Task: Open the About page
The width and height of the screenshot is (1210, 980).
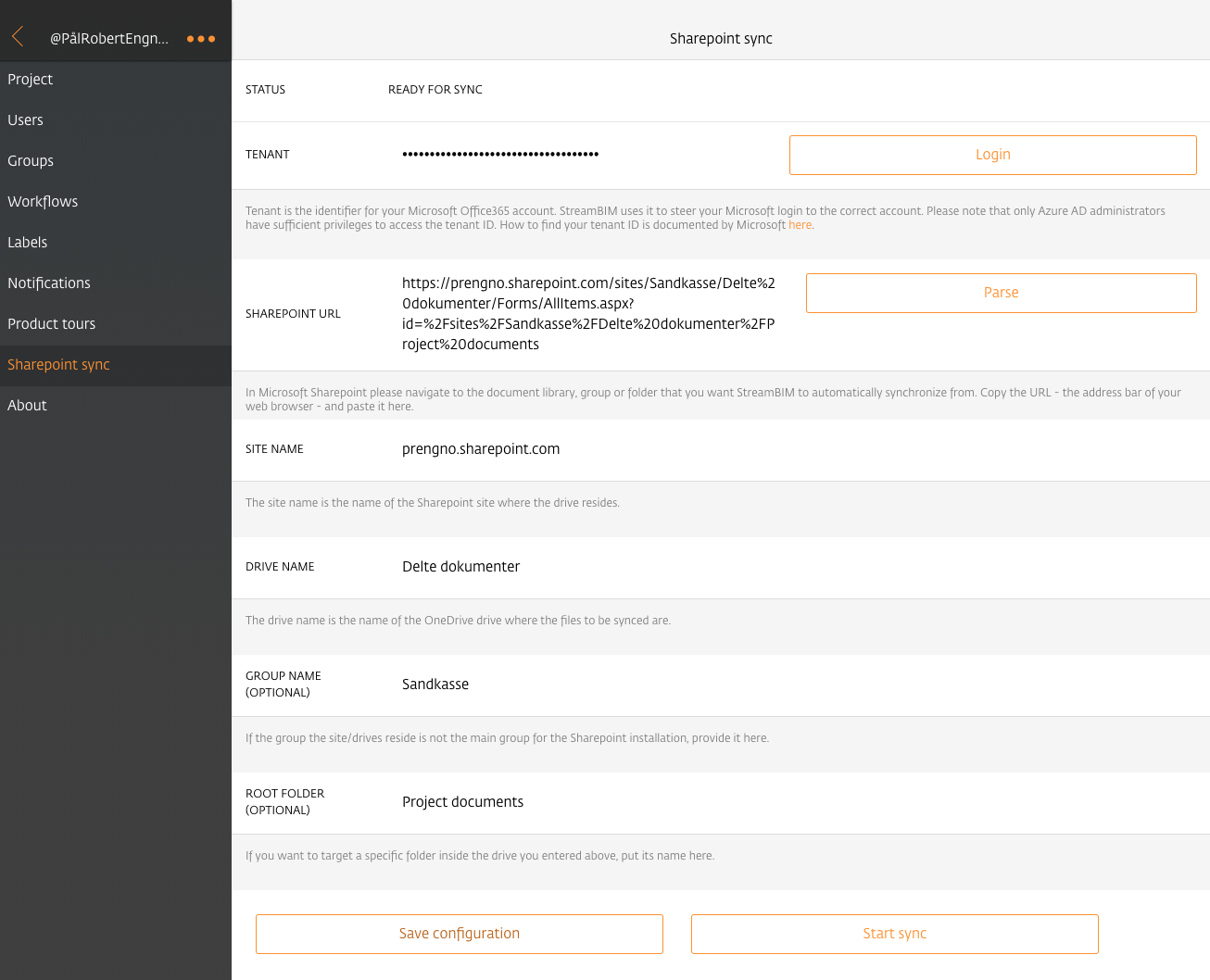Action: [116, 406]
